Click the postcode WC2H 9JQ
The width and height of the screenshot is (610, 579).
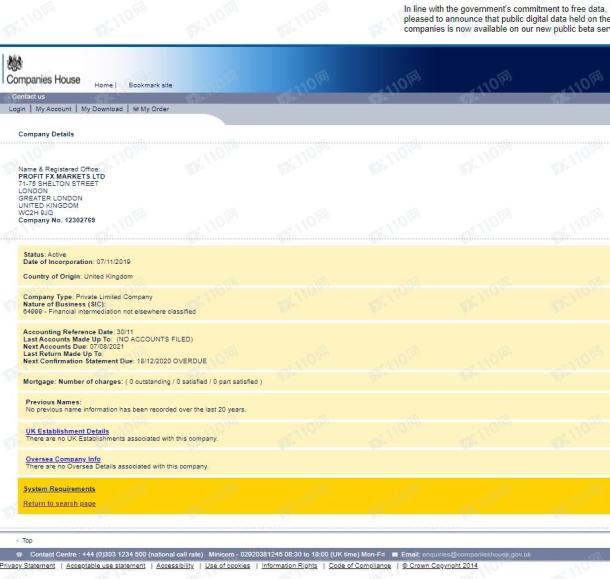35,213
